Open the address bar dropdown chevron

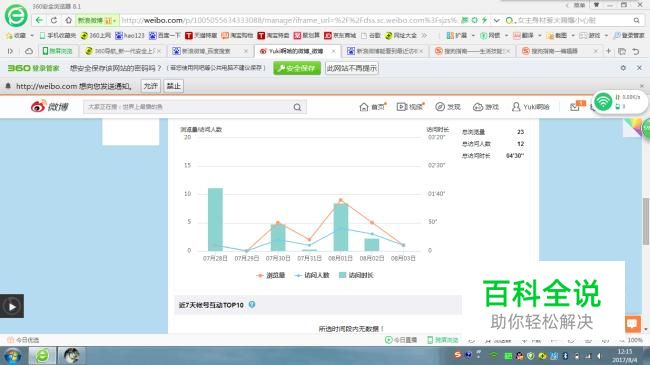coord(496,20)
